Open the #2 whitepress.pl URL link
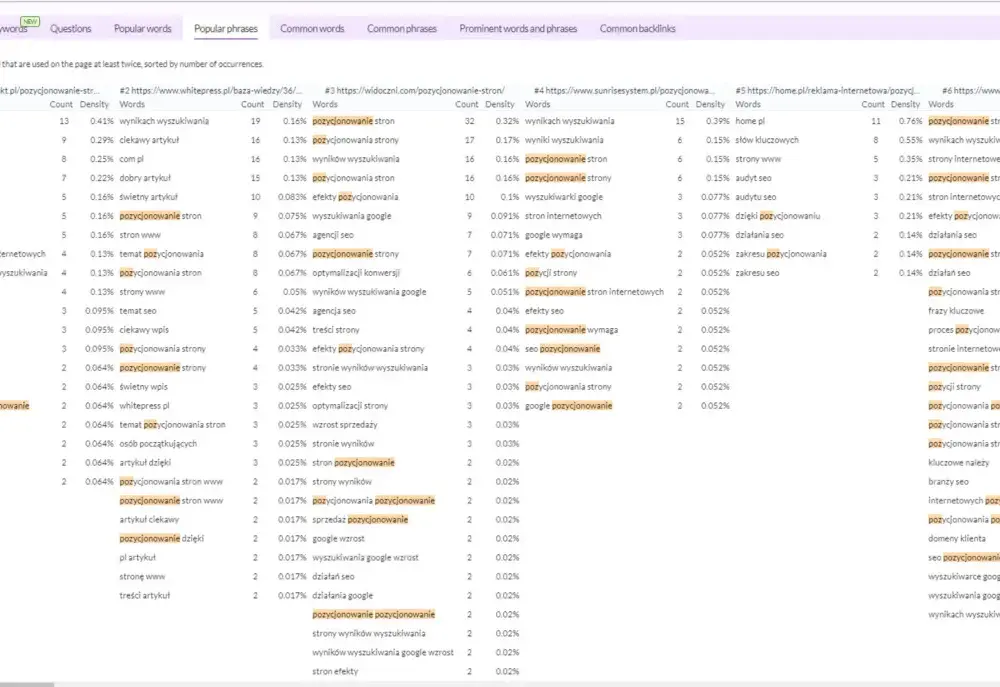 211,91
